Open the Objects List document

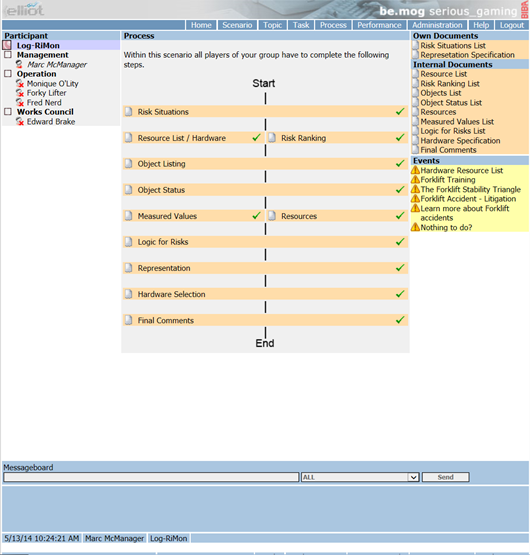[440, 93]
